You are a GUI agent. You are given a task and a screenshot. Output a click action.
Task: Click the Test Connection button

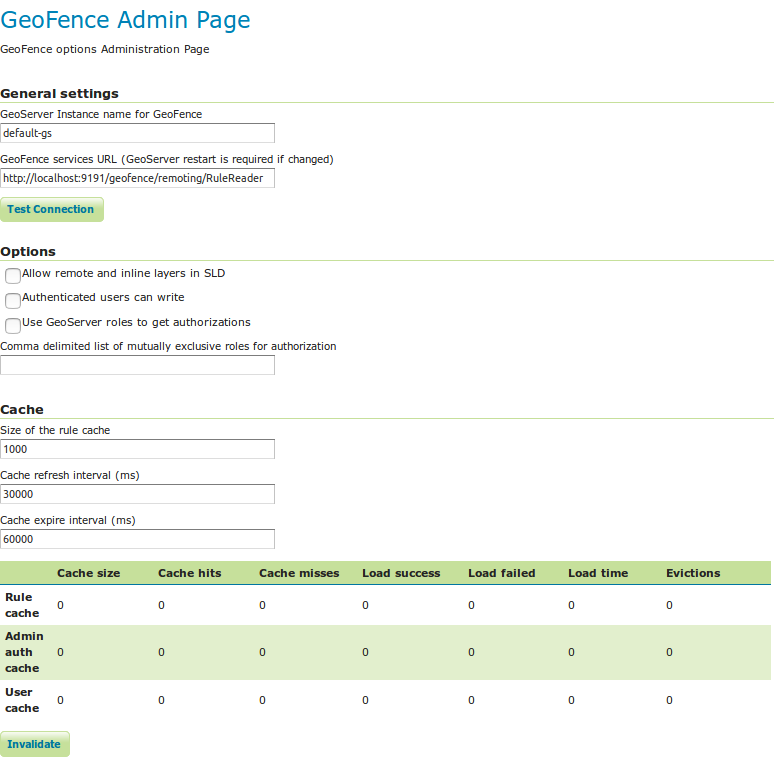pyautogui.click(x=51, y=210)
